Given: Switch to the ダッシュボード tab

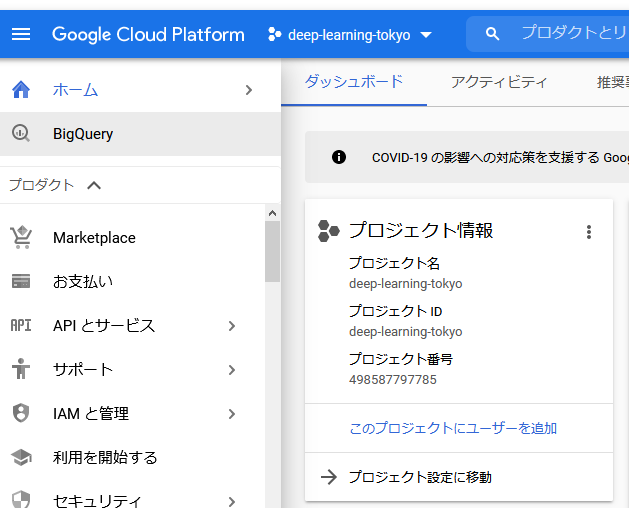Looking at the screenshot, I should (x=354, y=82).
